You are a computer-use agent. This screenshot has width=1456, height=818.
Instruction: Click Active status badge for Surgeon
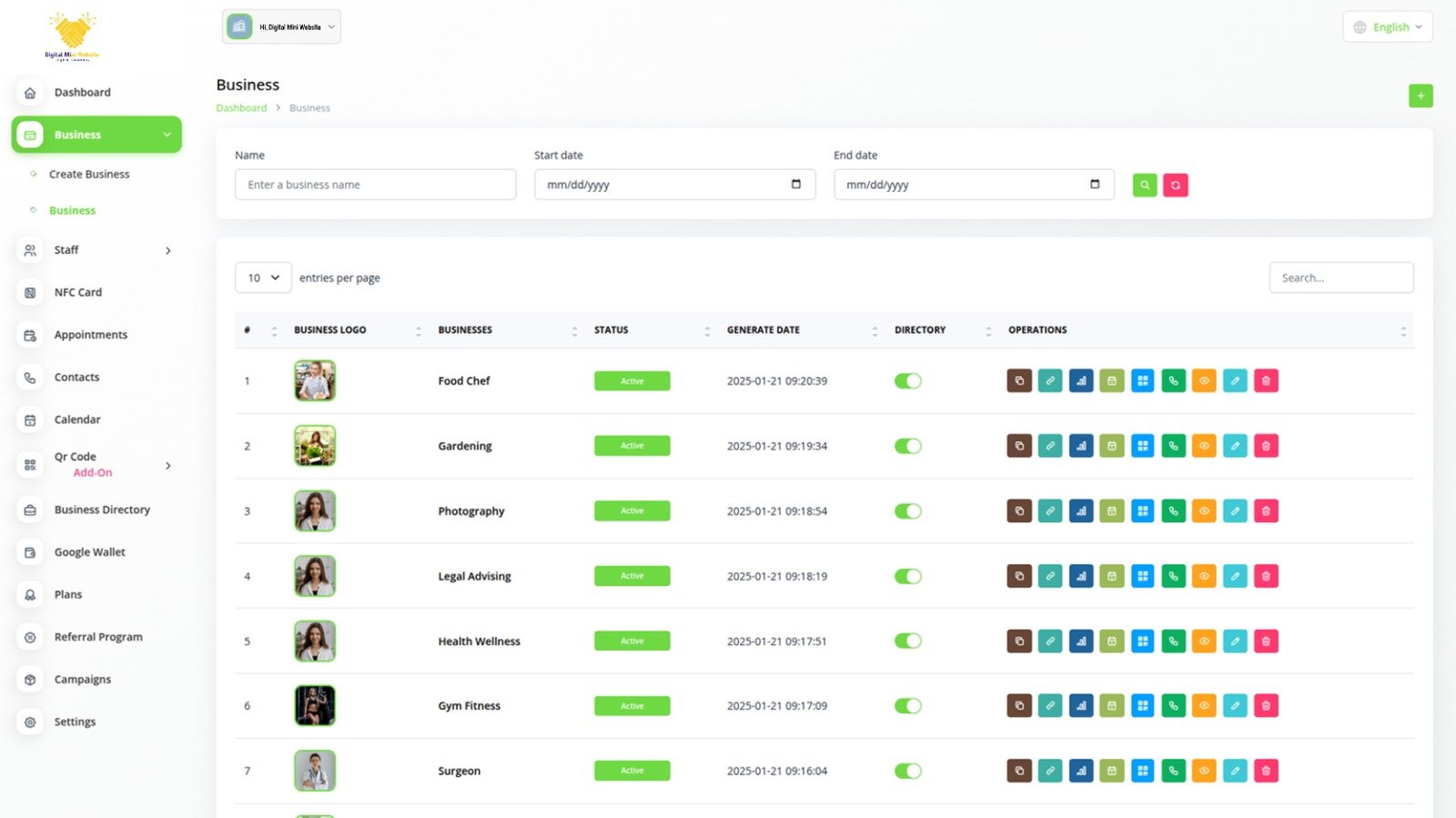(x=632, y=771)
